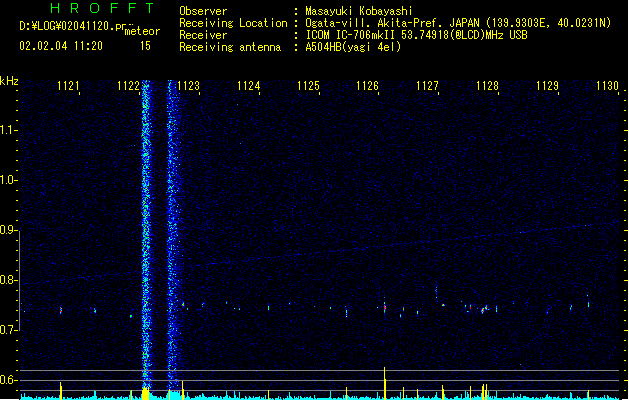Click the Receiver field label

coord(203,35)
